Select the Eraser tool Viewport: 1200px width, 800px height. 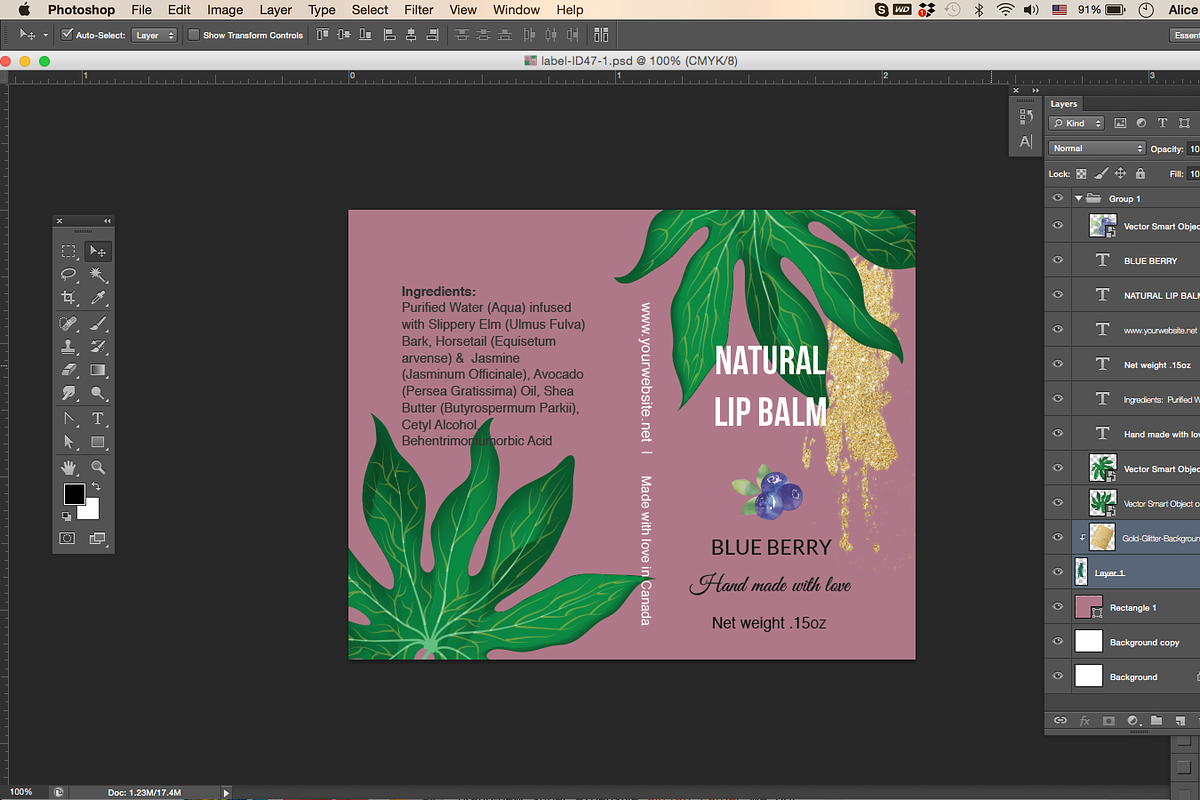(x=68, y=370)
